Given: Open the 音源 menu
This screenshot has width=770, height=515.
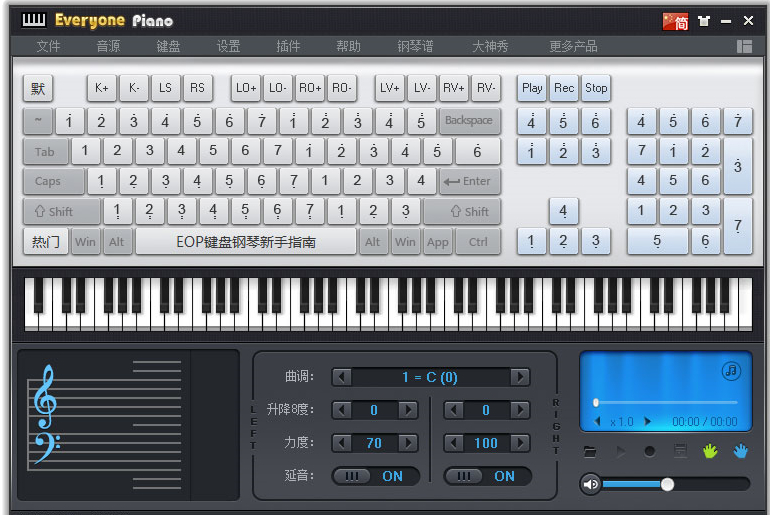Looking at the screenshot, I should 108,46.
